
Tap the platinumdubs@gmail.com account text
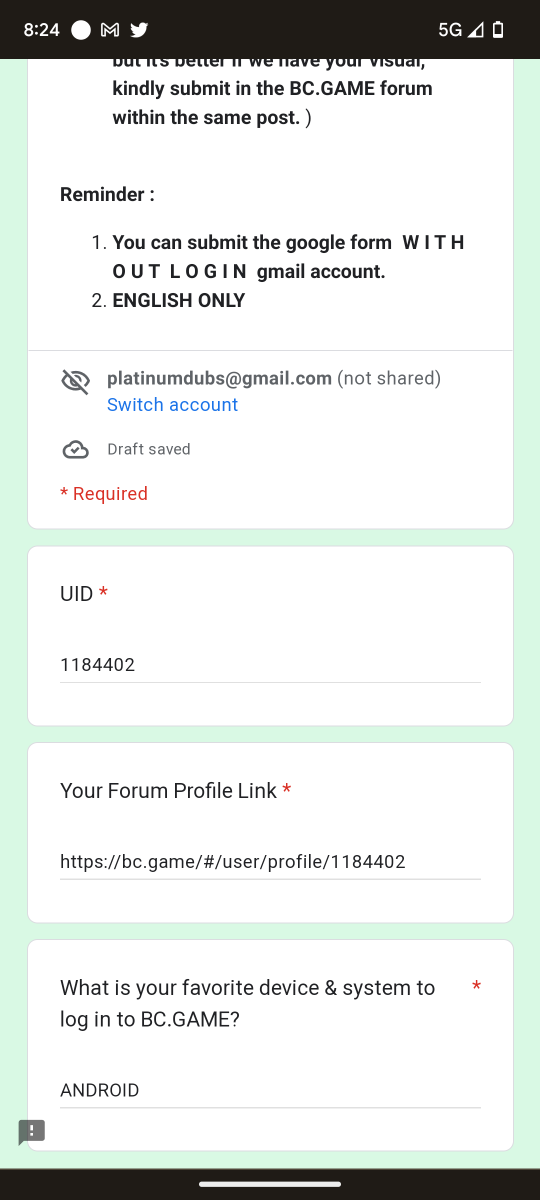219,378
